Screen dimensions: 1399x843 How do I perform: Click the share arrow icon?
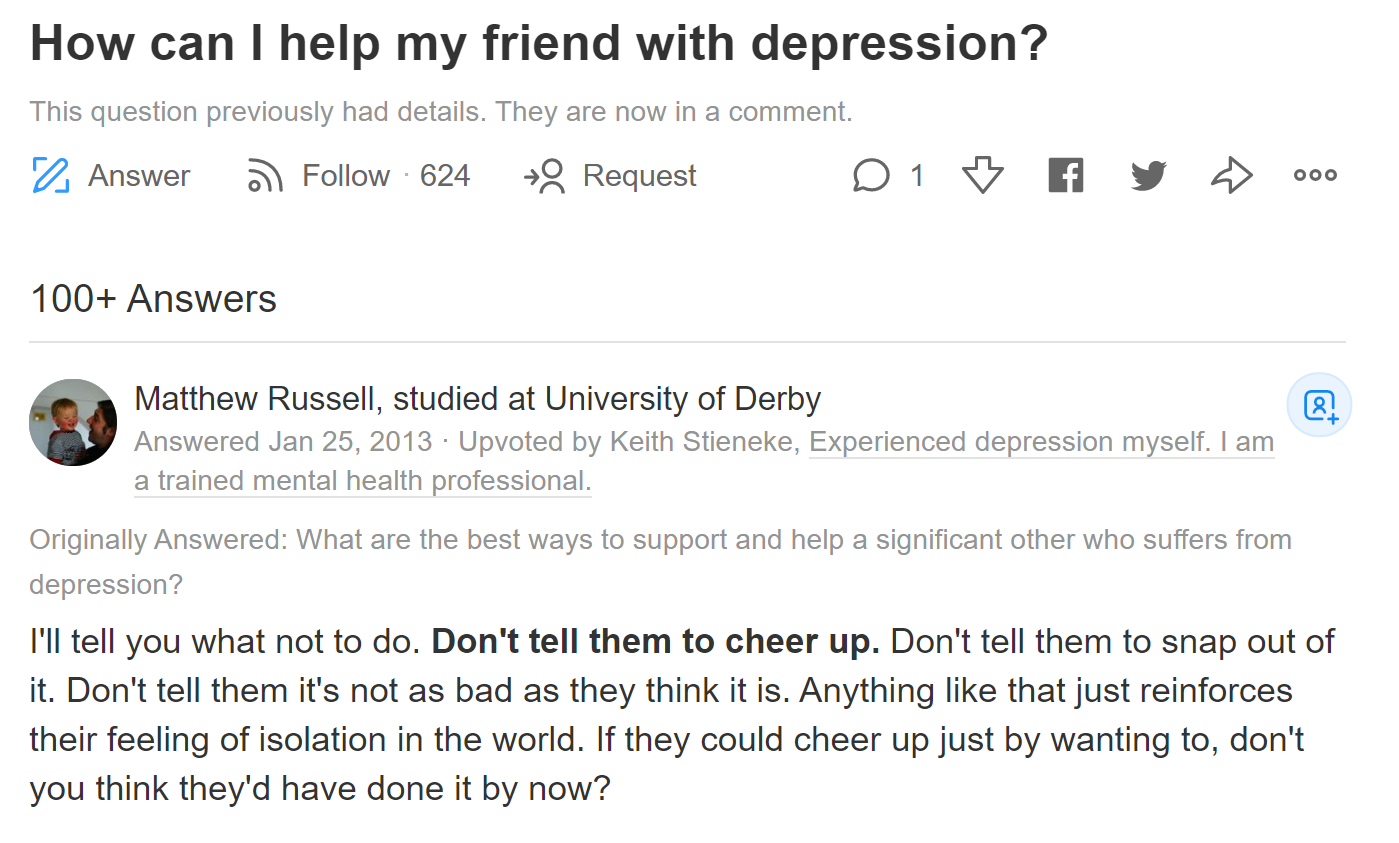(x=1231, y=175)
